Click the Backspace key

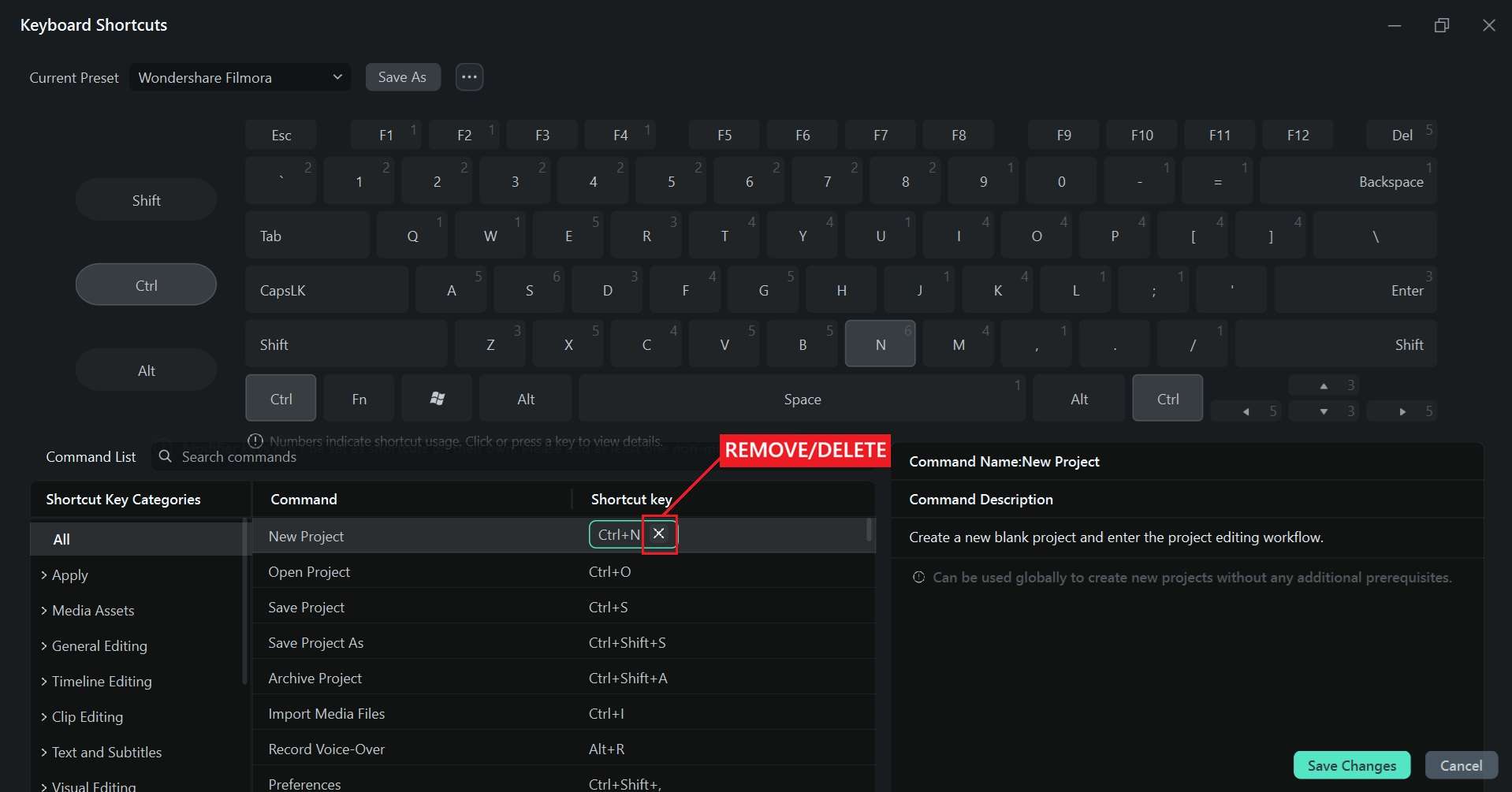(1348, 180)
